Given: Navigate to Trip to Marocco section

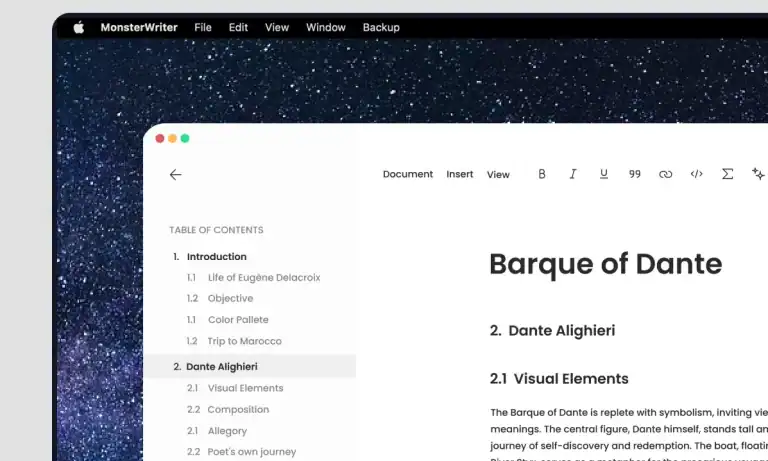Looking at the screenshot, I should (244, 341).
